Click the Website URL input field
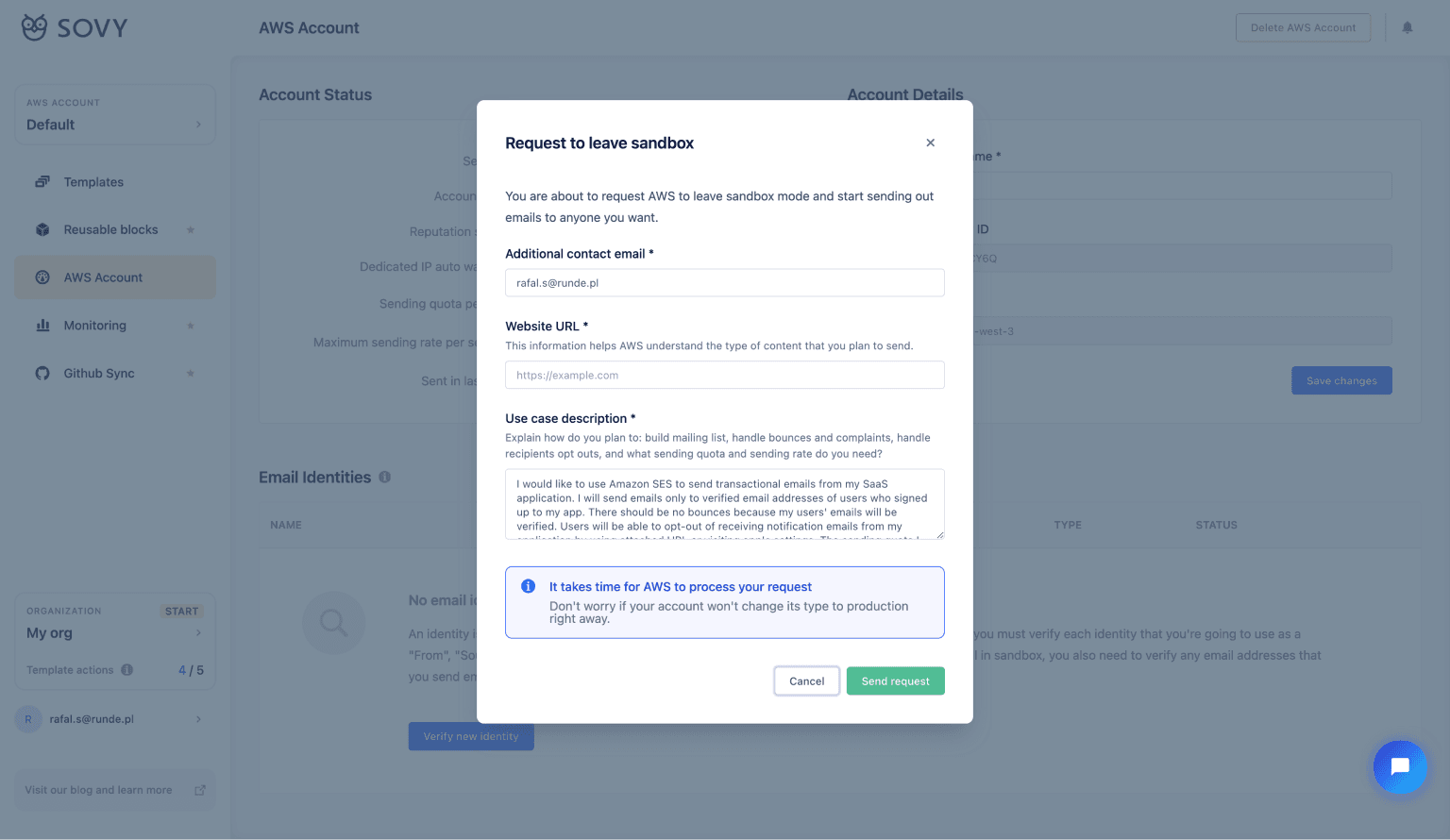Image resolution: width=1450 pixels, height=840 pixels. pyautogui.click(x=724, y=375)
